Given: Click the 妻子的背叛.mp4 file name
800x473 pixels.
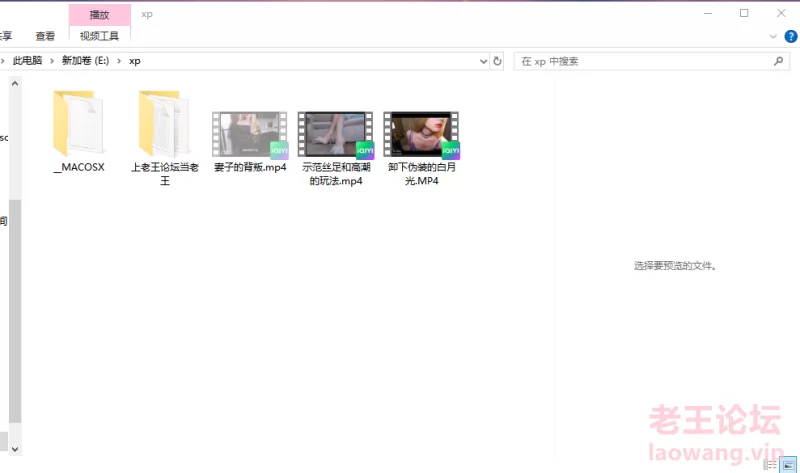Looking at the screenshot, I should pyautogui.click(x=250, y=167).
